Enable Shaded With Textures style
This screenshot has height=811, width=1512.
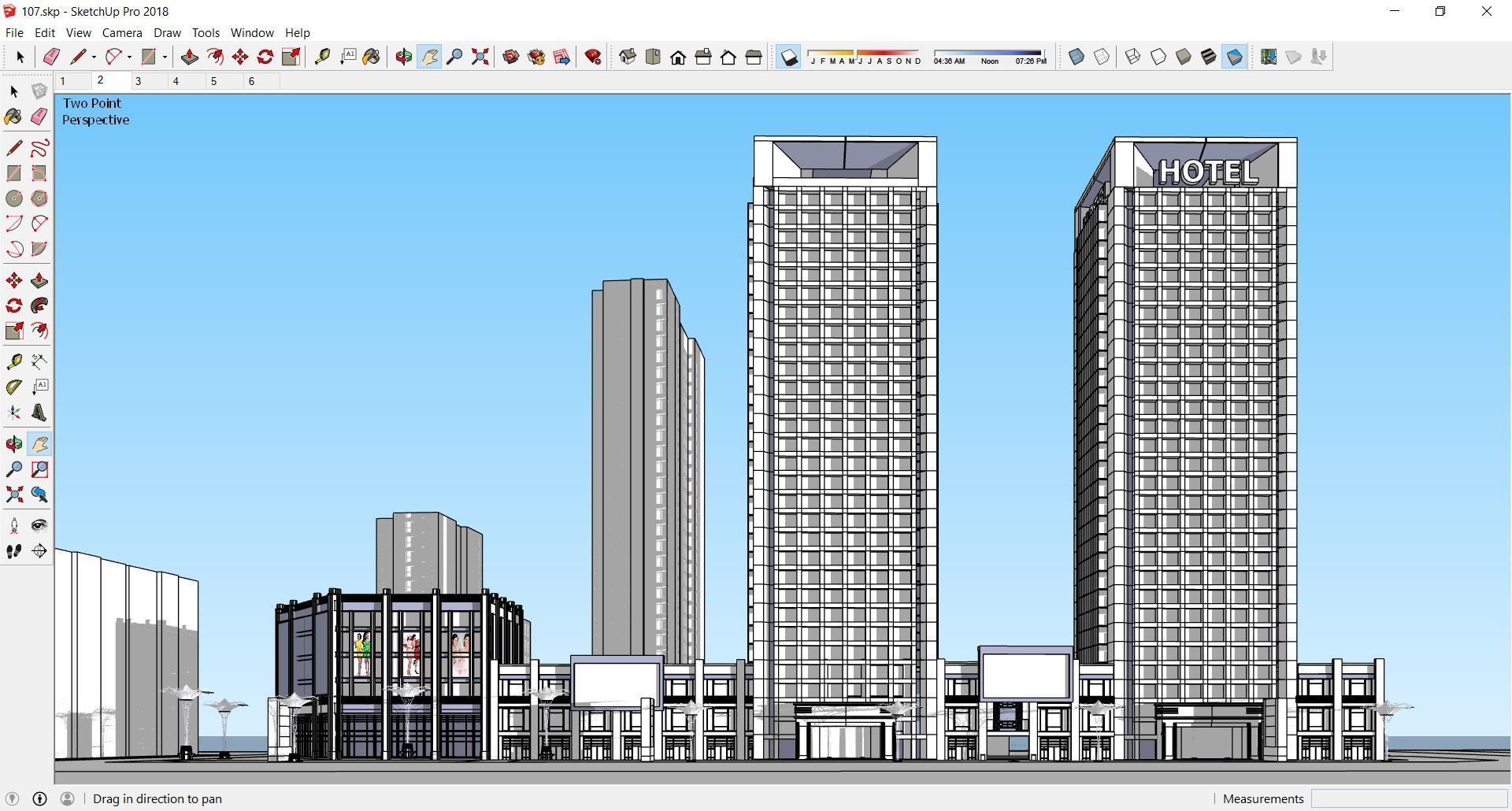(x=1209, y=57)
